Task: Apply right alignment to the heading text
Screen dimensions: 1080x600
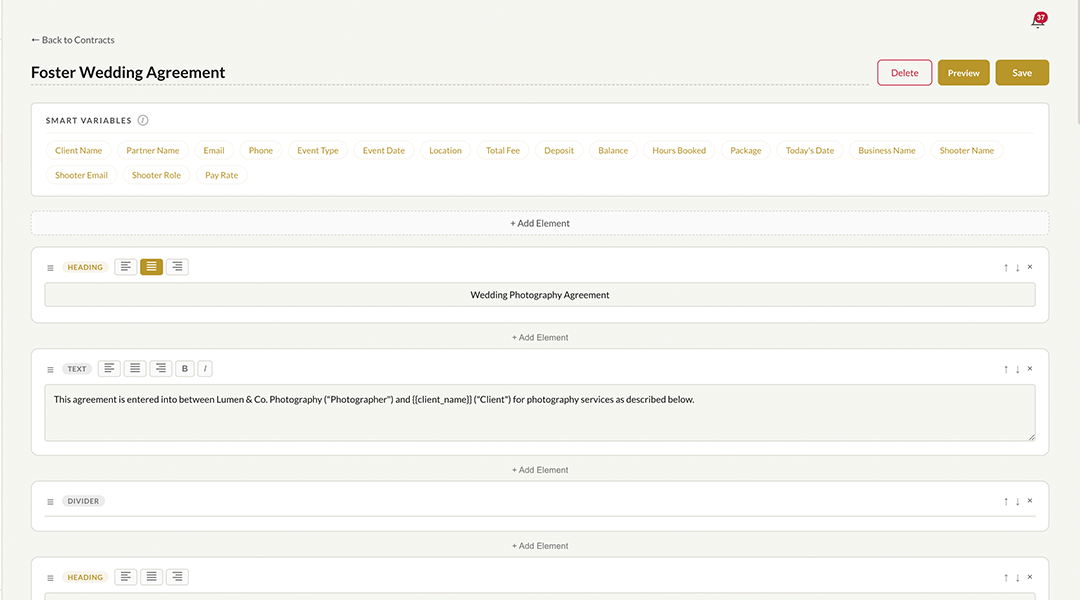Action: pos(177,267)
